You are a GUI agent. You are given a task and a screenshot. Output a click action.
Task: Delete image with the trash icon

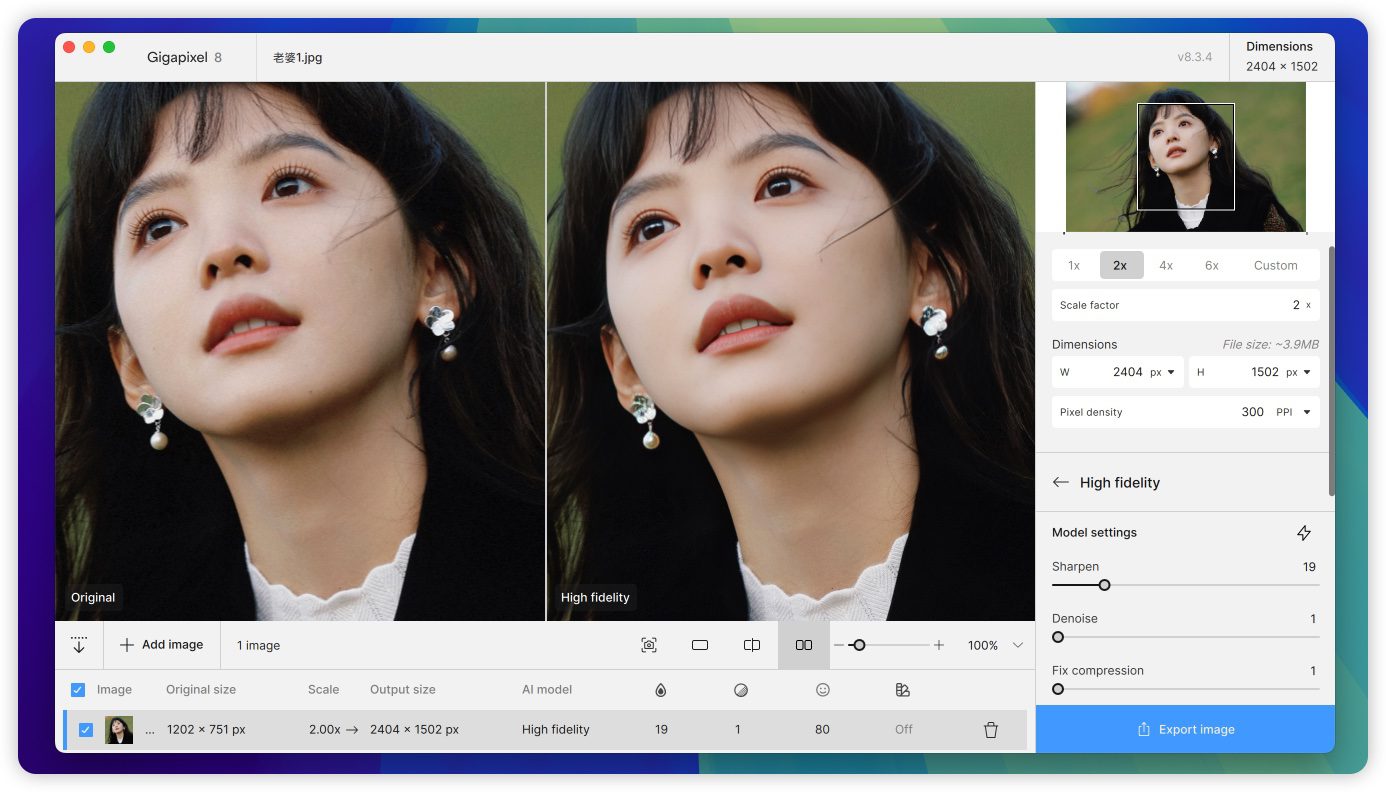tap(991, 730)
